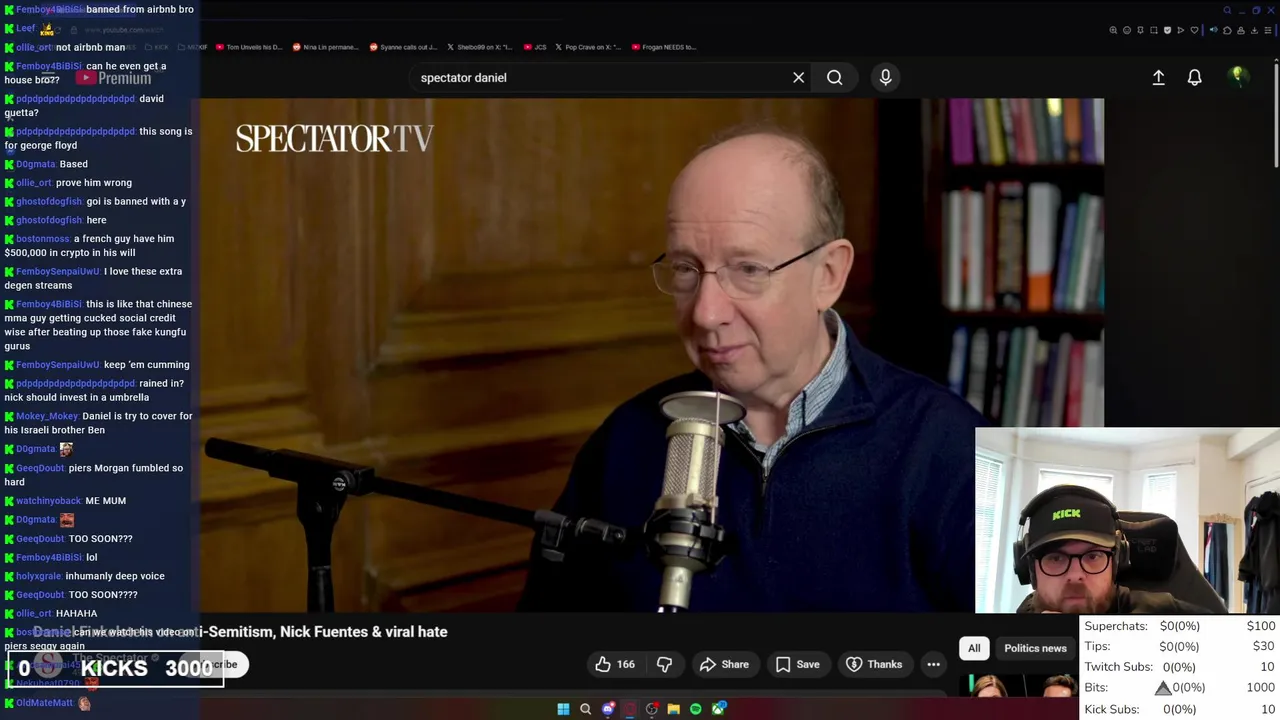1280x720 pixels.
Task: Open Discord from the taskbar
Action: click(x=608, y=709)
